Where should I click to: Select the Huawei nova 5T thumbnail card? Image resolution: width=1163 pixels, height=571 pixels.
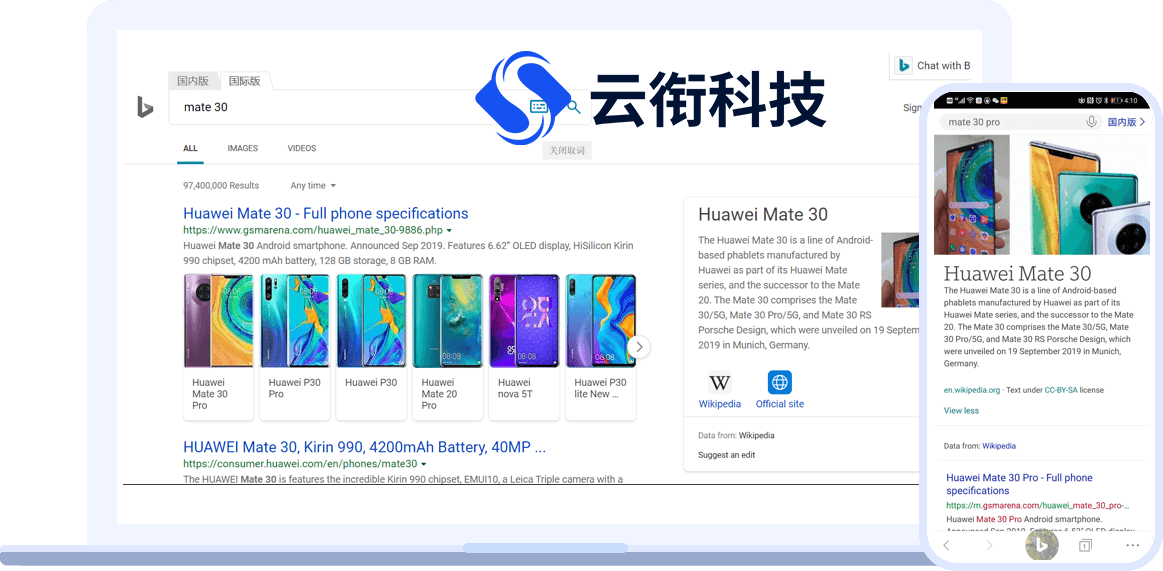click(524, 346)
